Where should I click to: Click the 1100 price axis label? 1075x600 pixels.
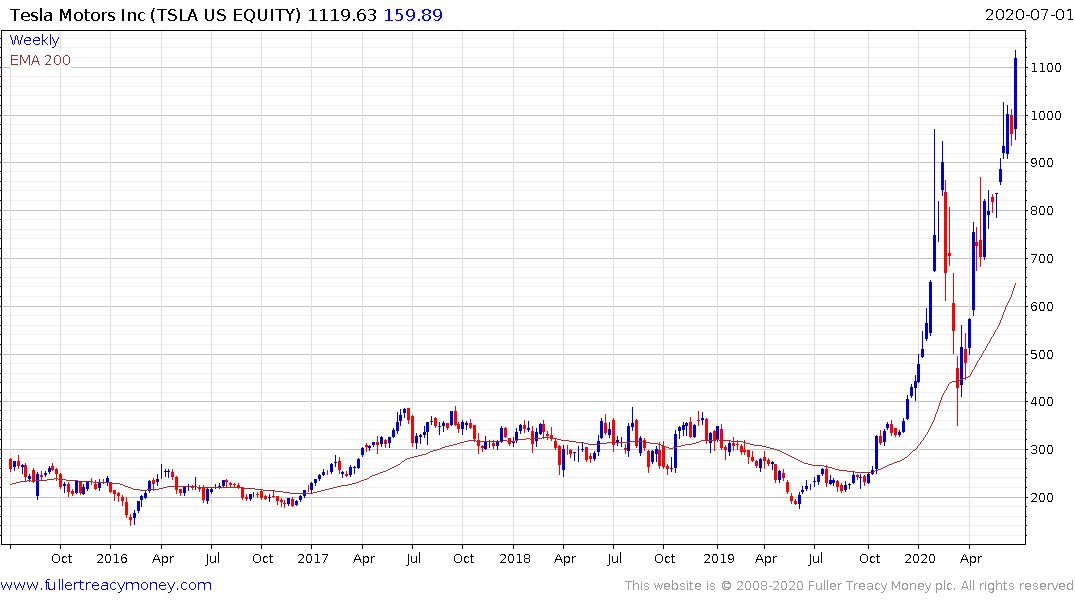click(x=1046, y=68)
